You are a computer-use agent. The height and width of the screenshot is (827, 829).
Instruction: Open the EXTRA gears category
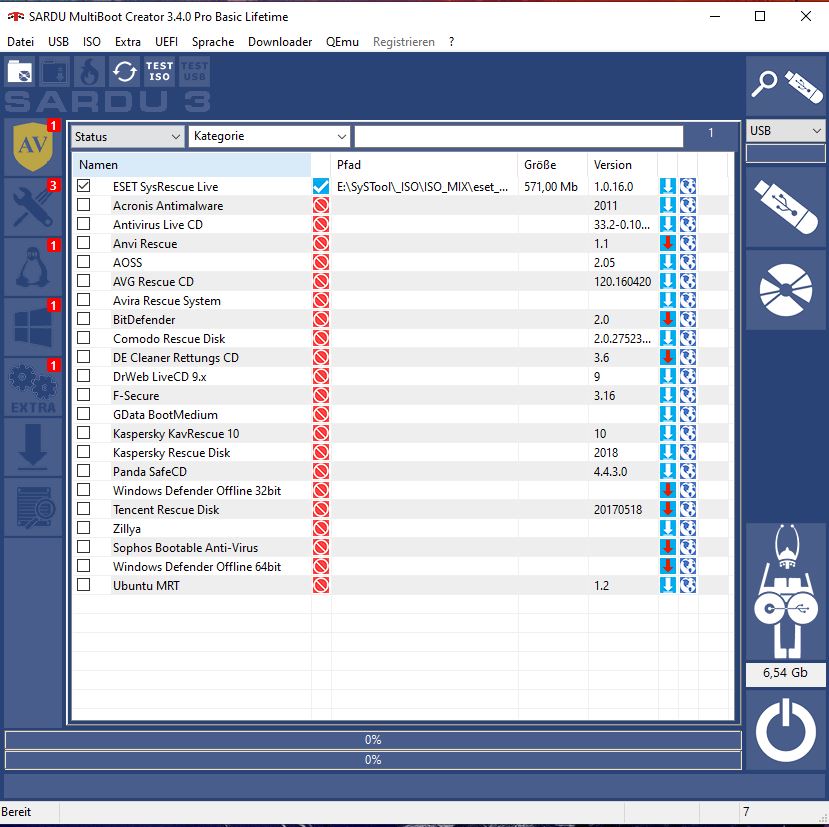[x=33, y=387]
